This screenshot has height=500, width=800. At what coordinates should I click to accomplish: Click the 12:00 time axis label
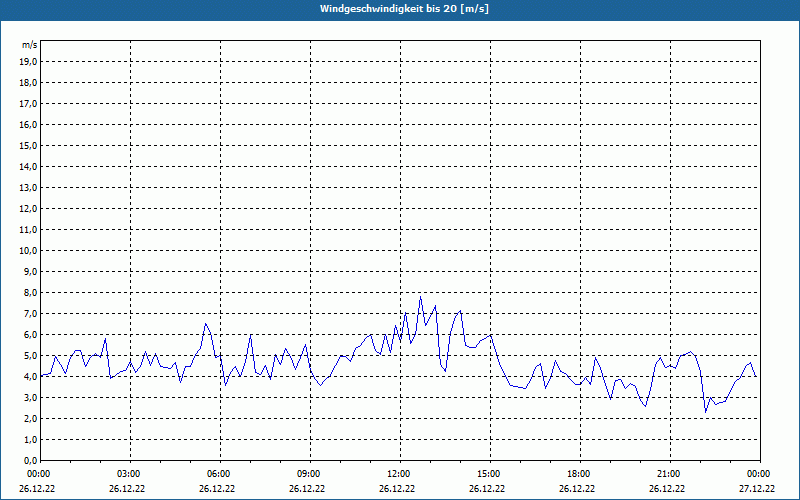coord(401,474)
